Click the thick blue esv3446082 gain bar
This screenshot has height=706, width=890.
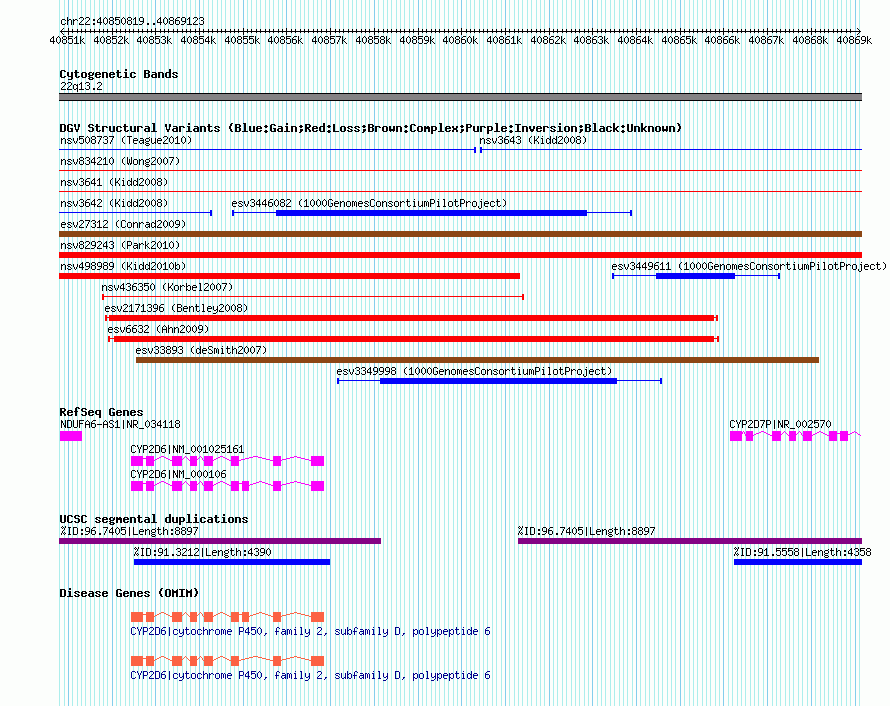coord(431,213)
